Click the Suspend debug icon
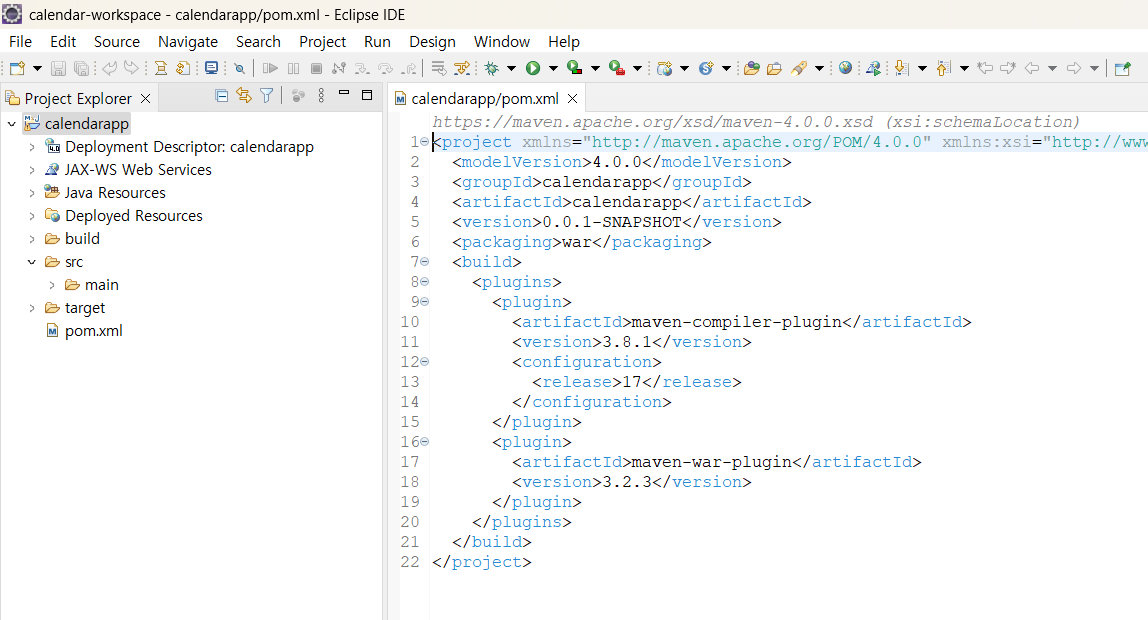The height and width of the screenshot is (620, 1148). click(x=294, y=68)
